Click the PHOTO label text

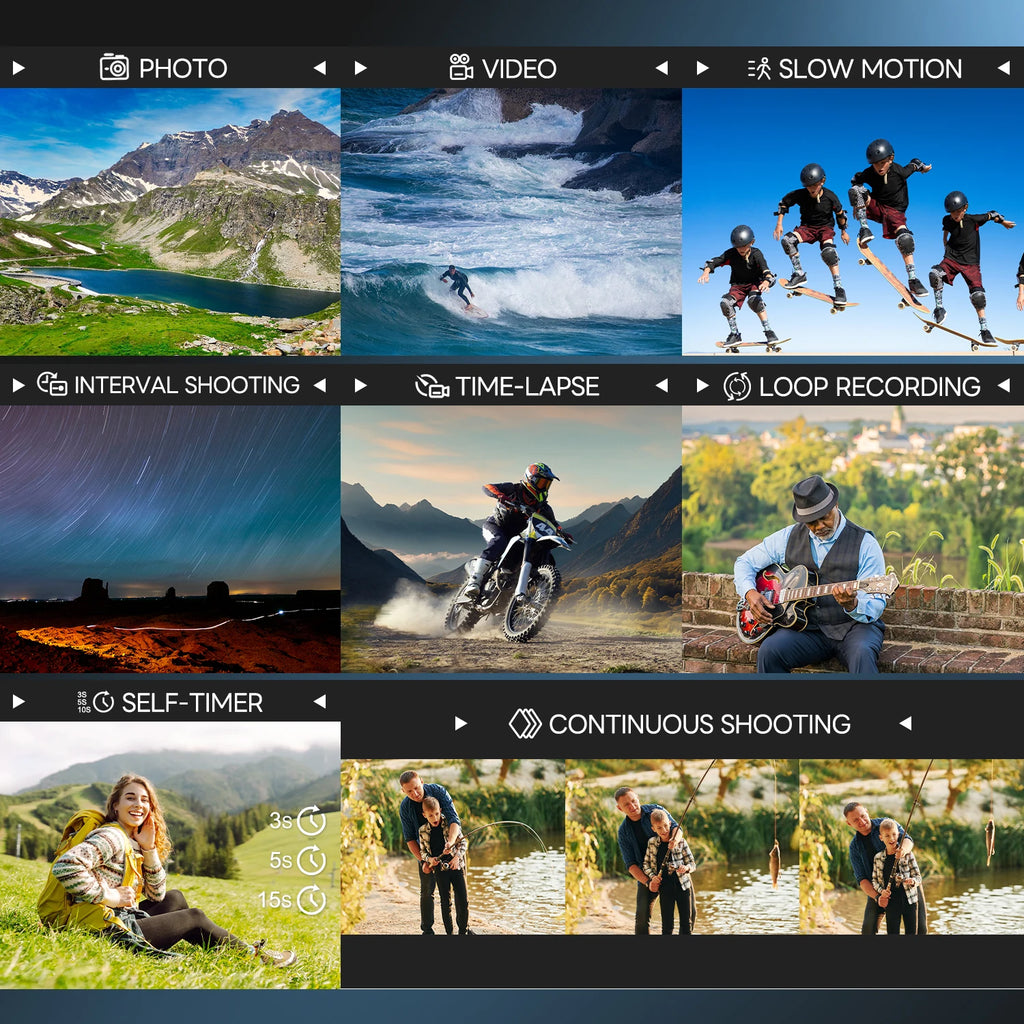183,68
